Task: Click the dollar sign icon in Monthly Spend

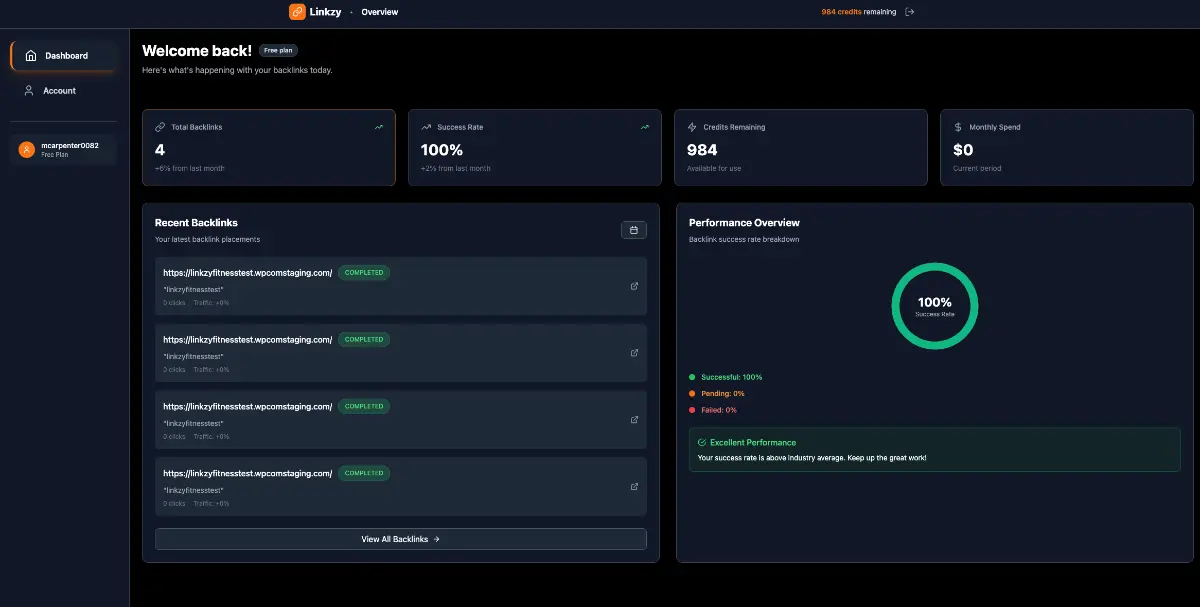Action: pos(958,127)
